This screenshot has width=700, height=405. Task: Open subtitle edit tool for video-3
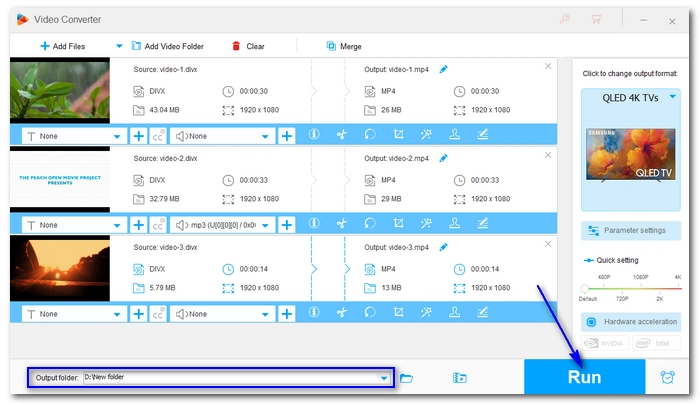[x=483, y=312]
